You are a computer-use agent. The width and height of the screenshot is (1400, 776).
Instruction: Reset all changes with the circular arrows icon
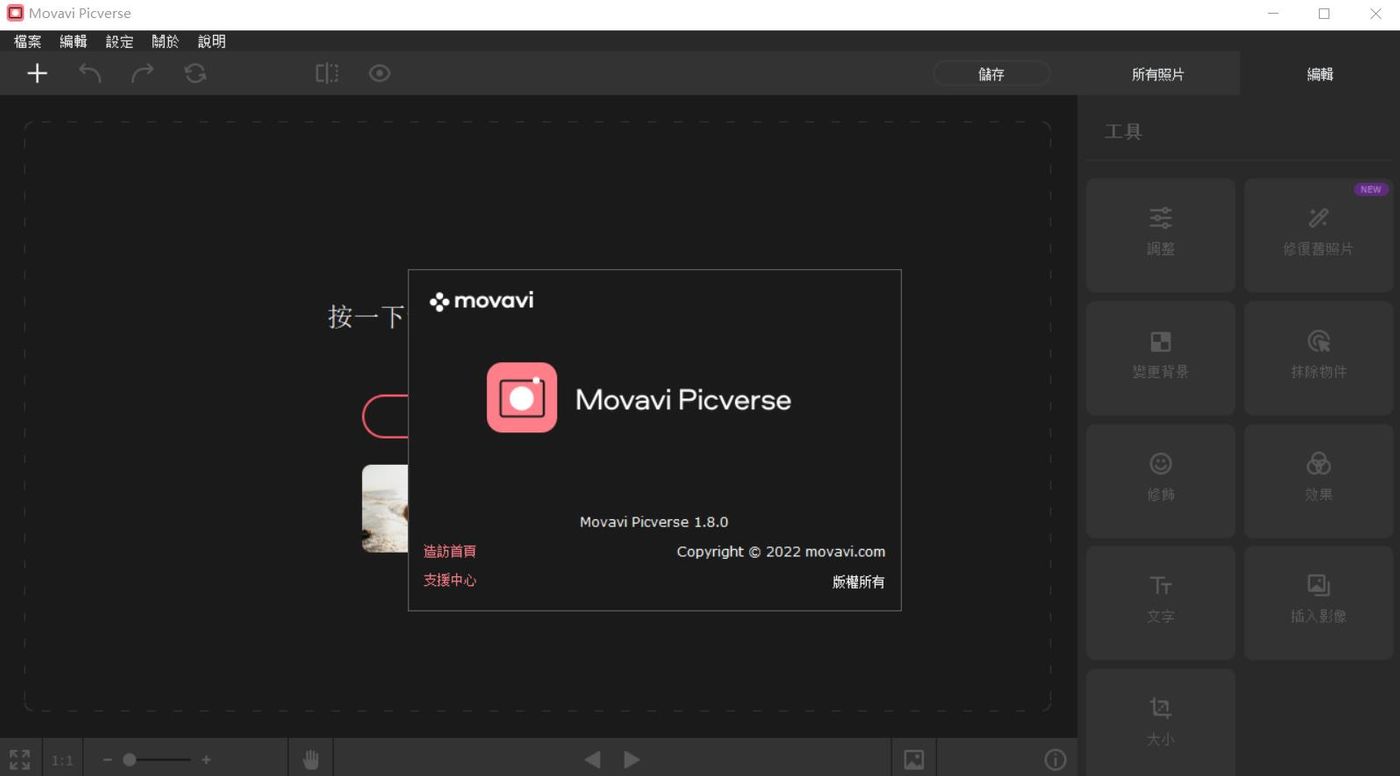(195, 73)
